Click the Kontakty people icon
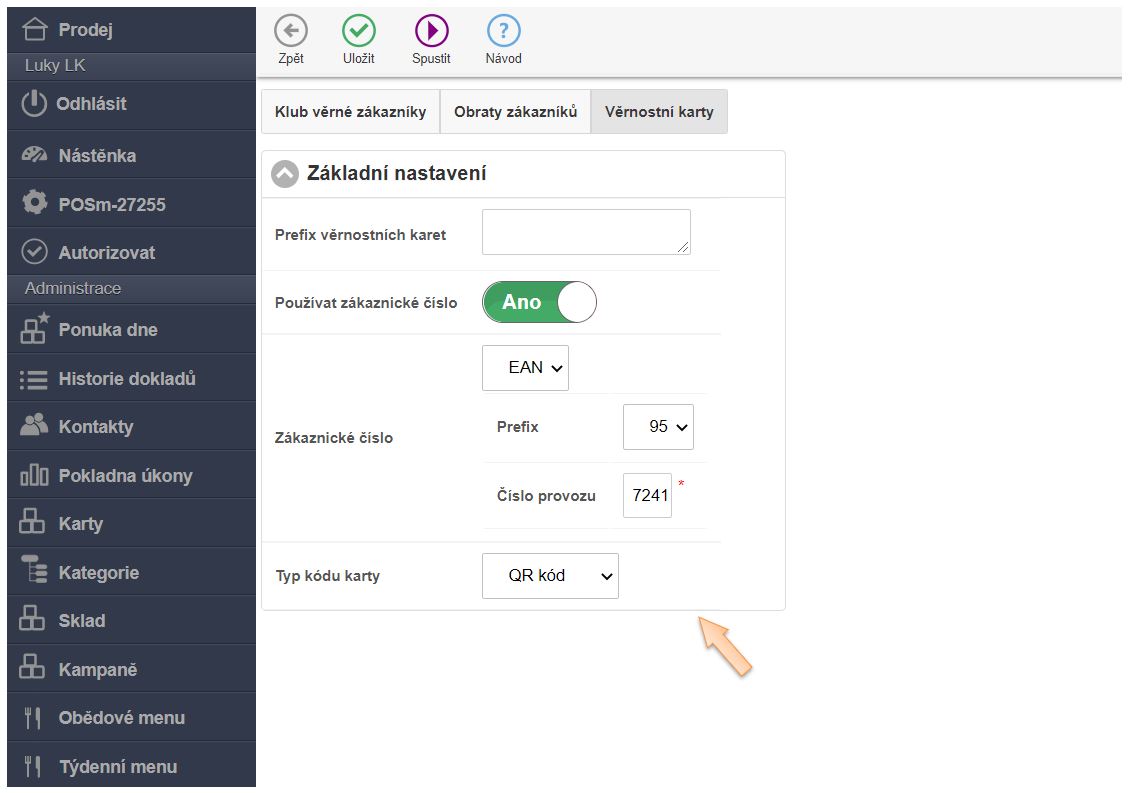The image size is (1130, 793). (34, 425)
